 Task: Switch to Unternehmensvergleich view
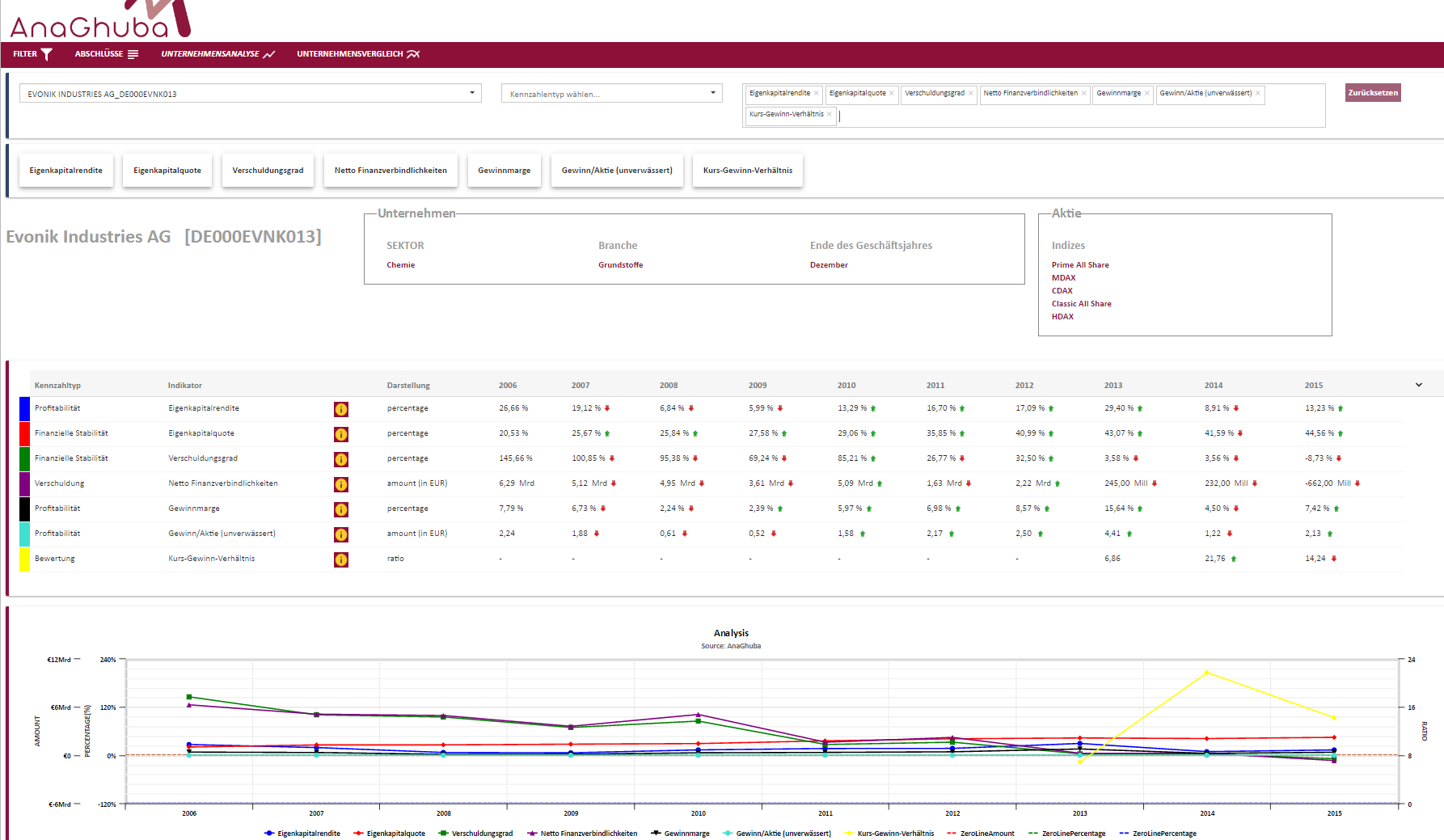357,54
